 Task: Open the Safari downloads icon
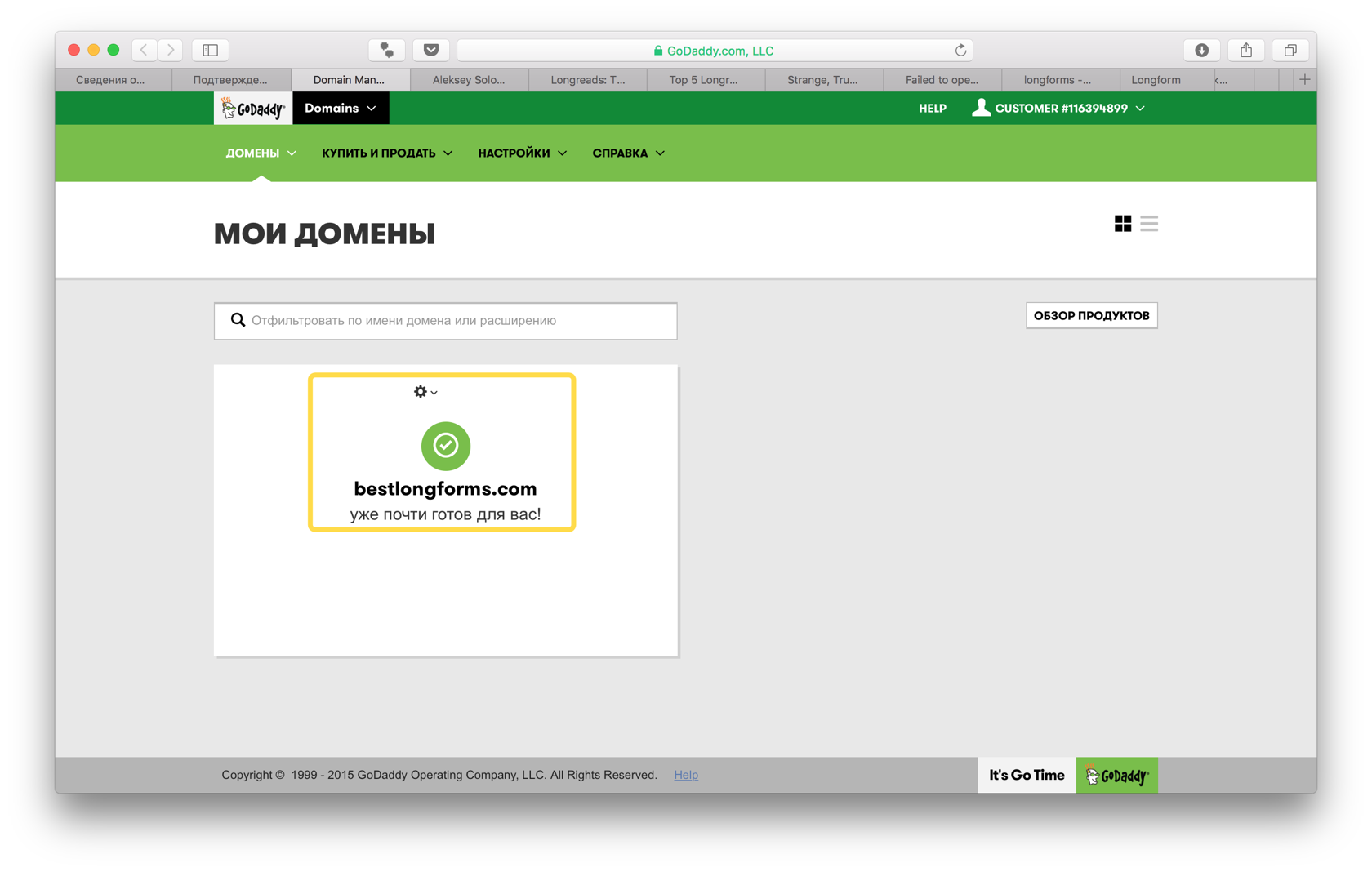pyautogui.click(x=1201, y=50)
